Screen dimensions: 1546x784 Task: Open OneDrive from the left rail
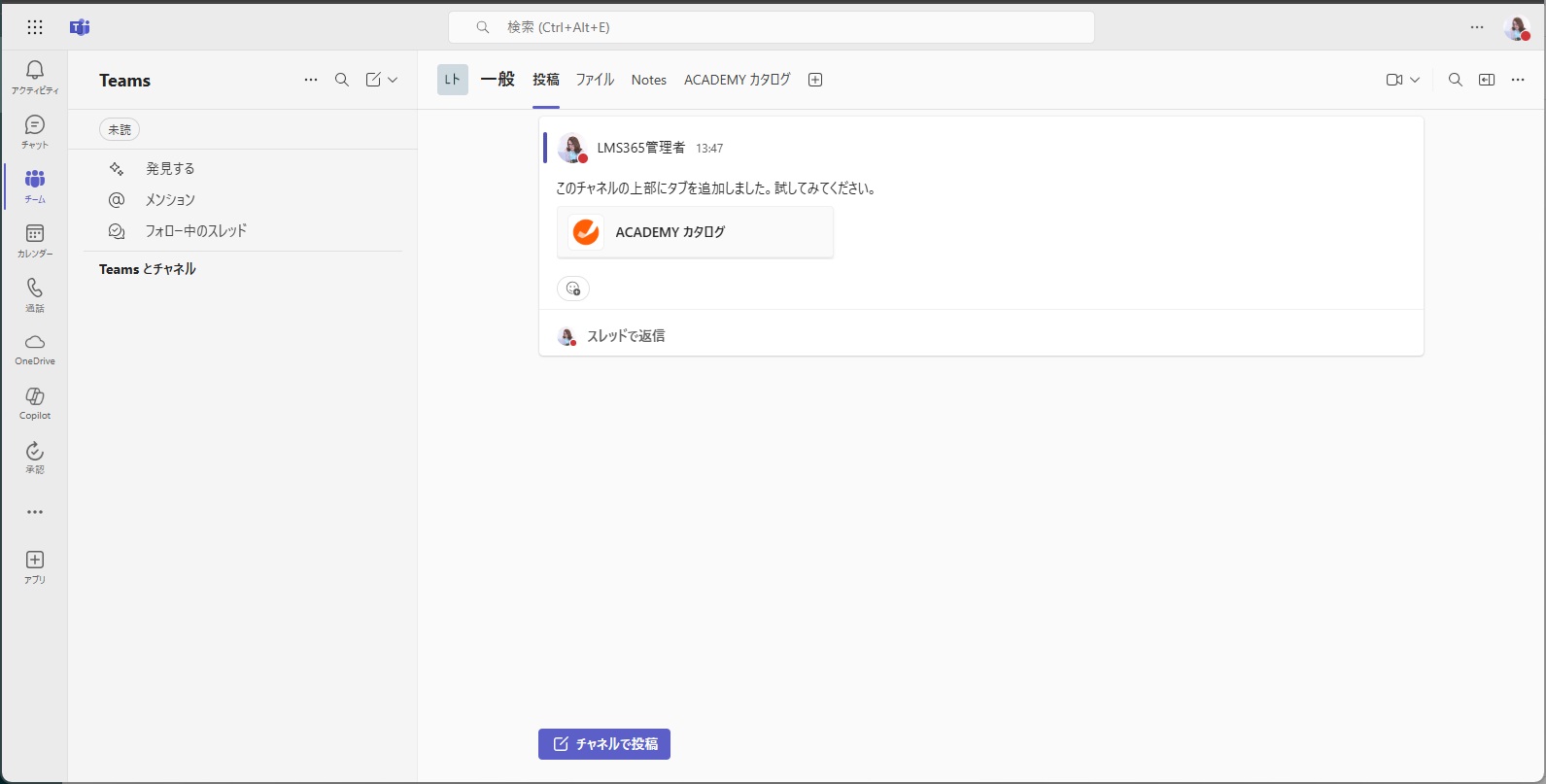35,350
